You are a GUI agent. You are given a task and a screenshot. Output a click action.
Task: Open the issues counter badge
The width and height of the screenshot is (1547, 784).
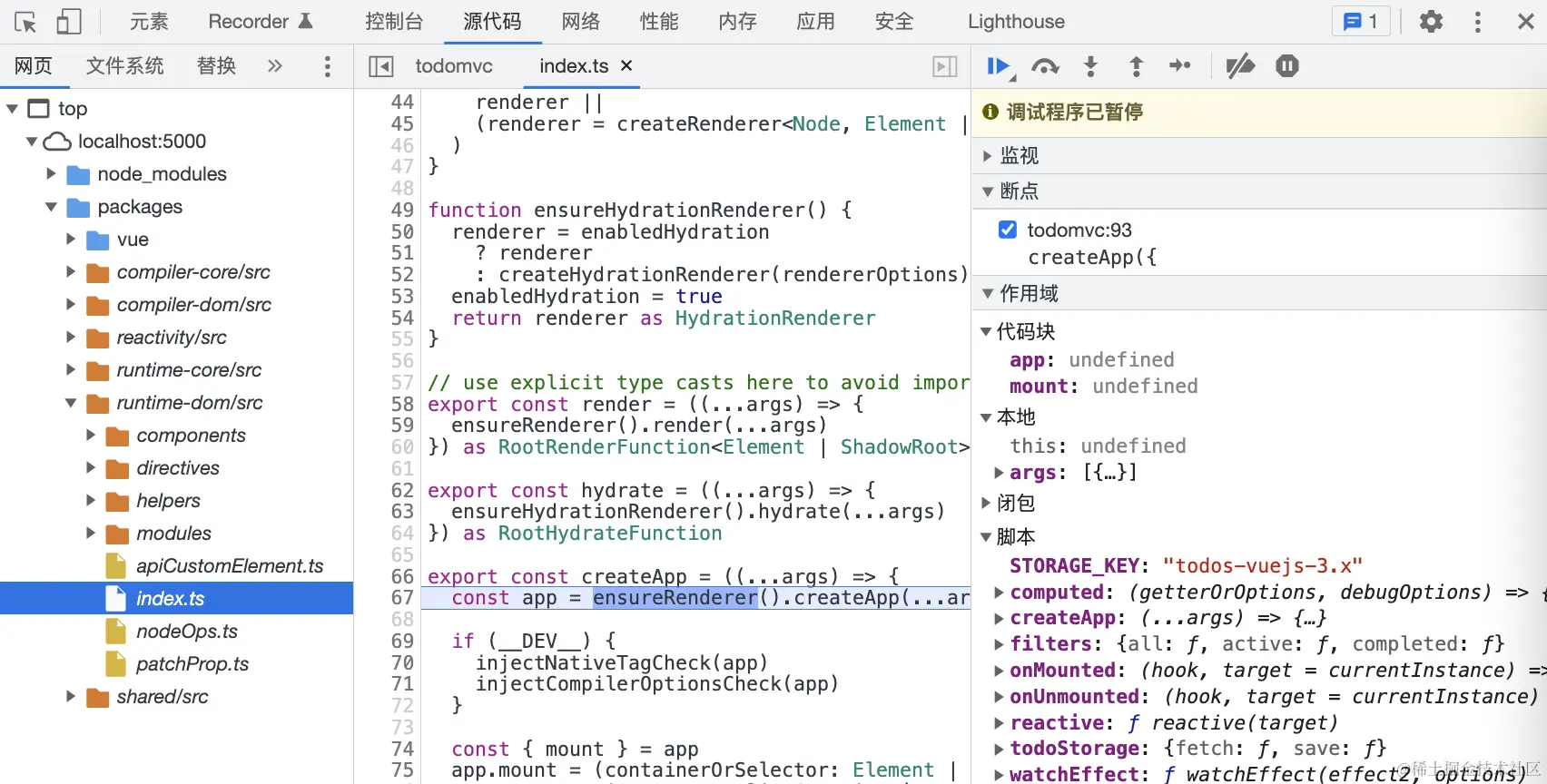1361,22
